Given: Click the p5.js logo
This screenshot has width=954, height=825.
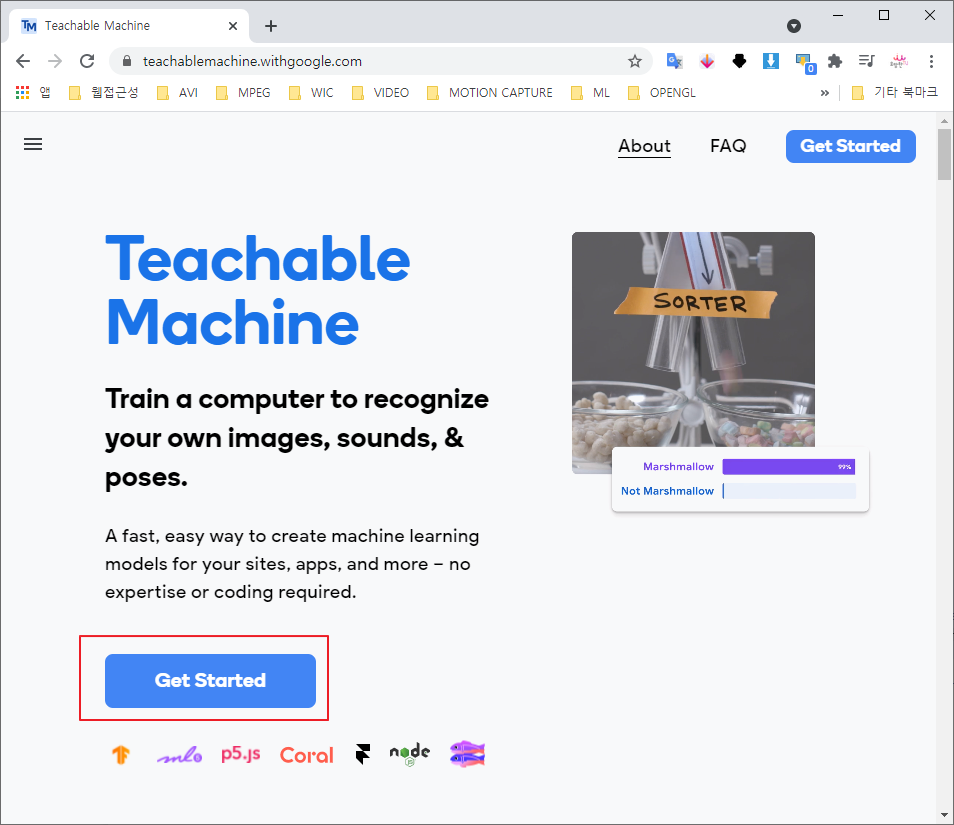Looking at the screenshot, I should pos(240,754).
